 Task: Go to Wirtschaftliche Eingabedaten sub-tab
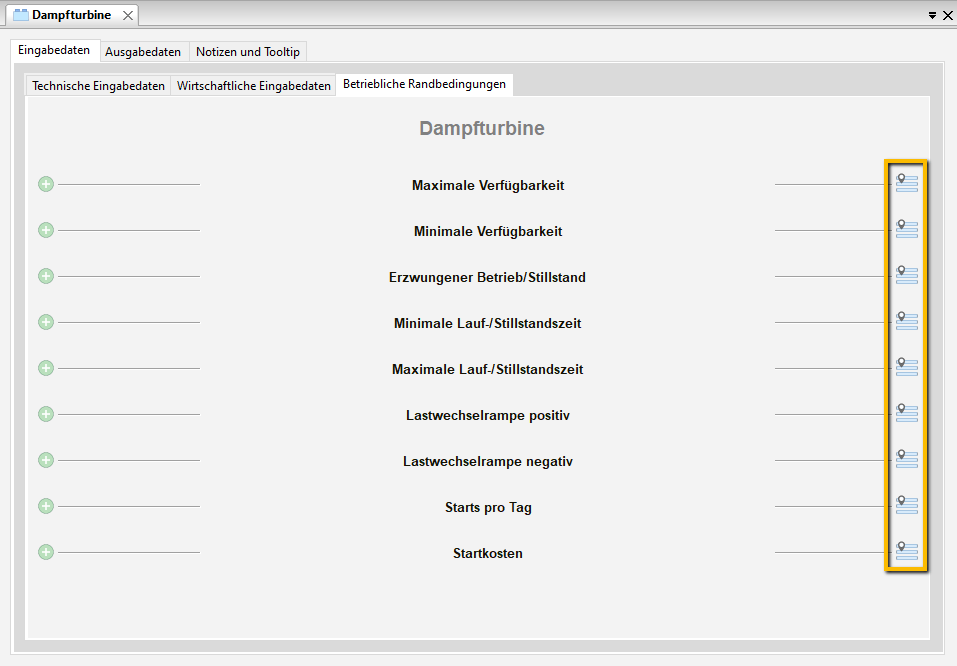(x=253, y=86)
